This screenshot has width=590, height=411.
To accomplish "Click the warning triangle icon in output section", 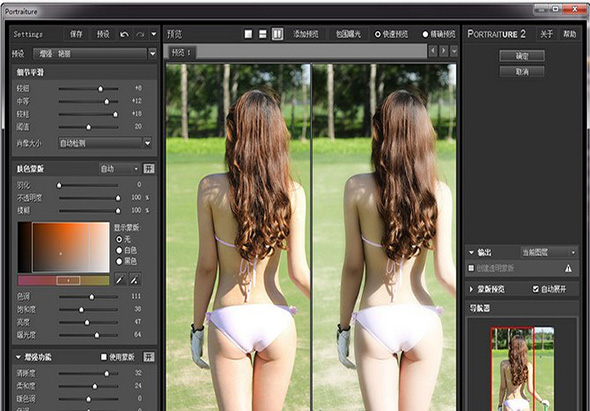I will pos(568,268).
